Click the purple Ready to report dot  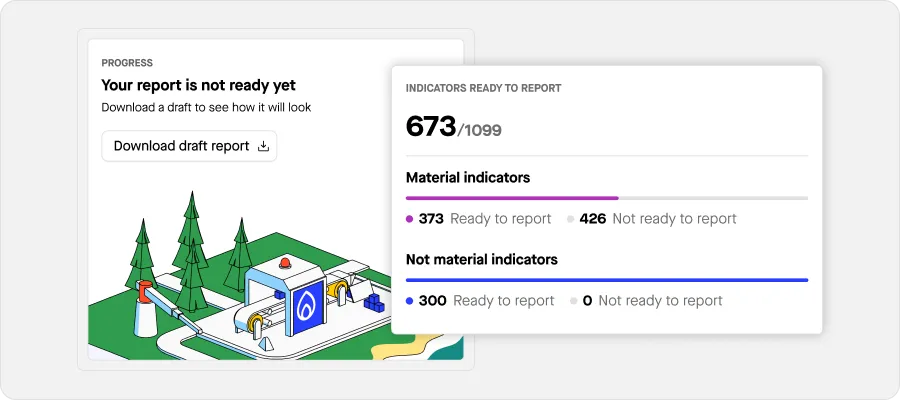[x=409, y=219]
